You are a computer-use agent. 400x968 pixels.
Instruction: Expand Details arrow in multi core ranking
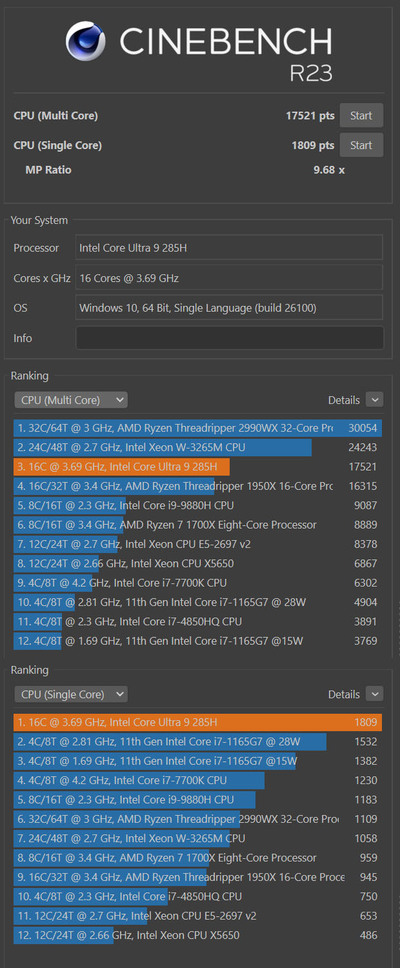[374, 400]
